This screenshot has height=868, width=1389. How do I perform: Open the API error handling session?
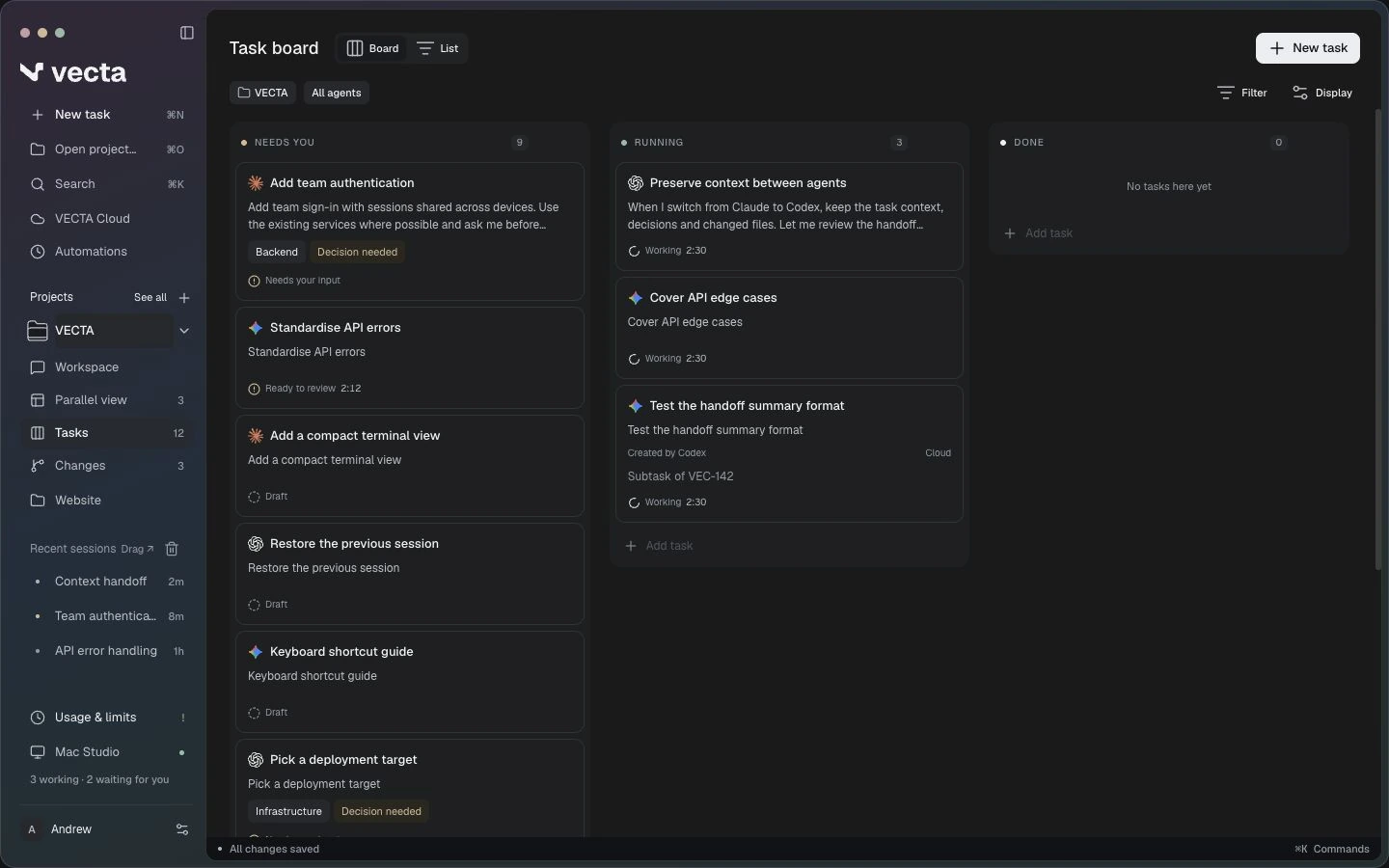tap(106, 651)
